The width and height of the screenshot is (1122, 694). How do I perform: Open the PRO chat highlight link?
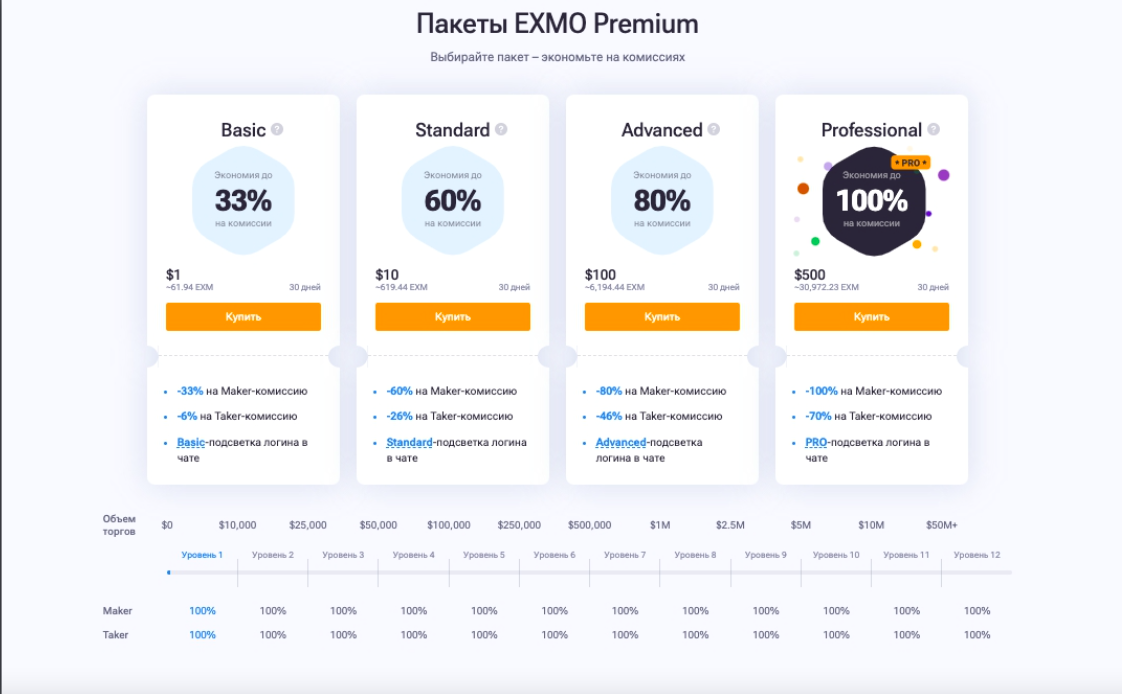(x=816, y=443)
